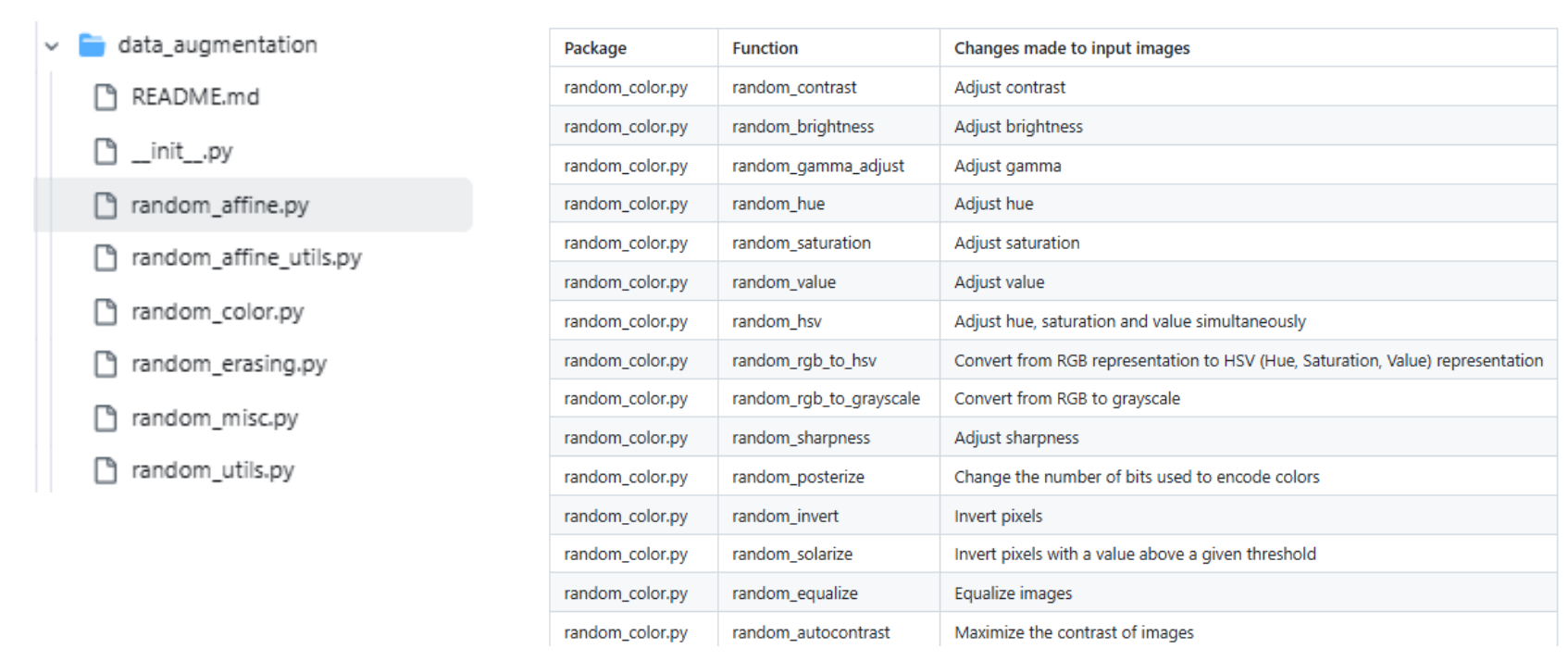The height and width of the screenshot is (661, 1568).
Task: Click the Function column header
Action: coord(765,48)
